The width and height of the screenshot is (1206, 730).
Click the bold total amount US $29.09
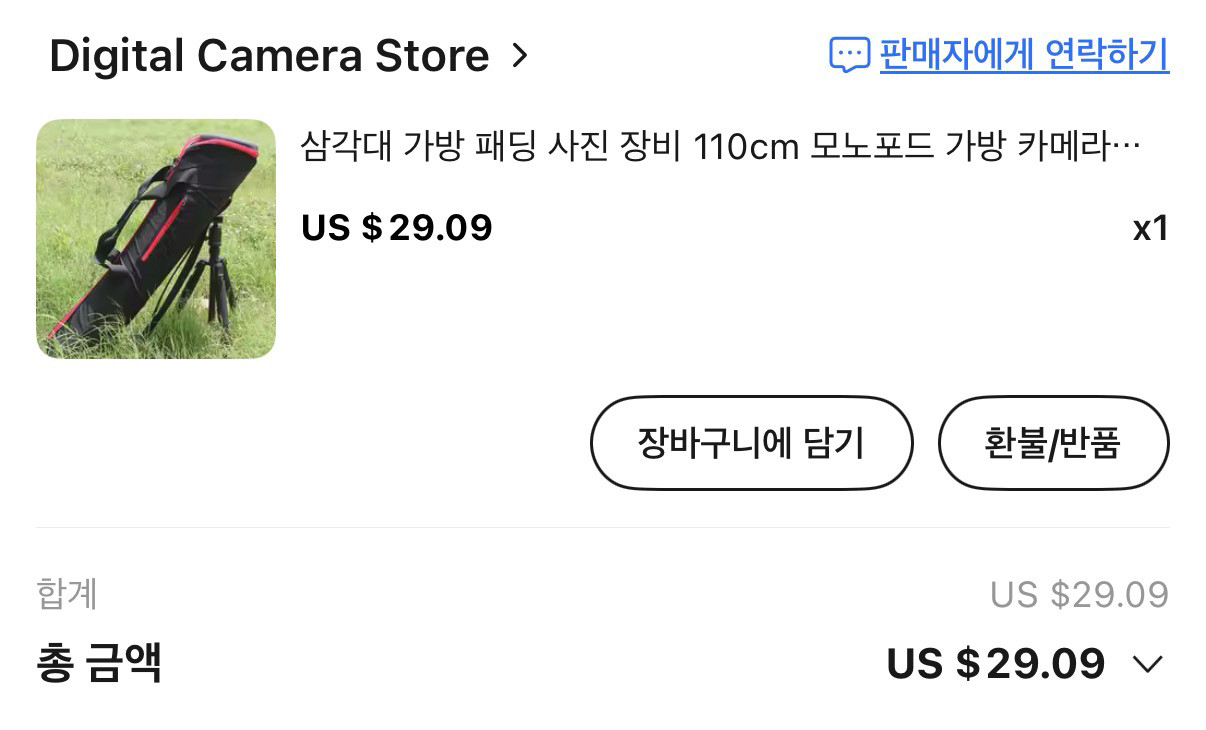995,664
